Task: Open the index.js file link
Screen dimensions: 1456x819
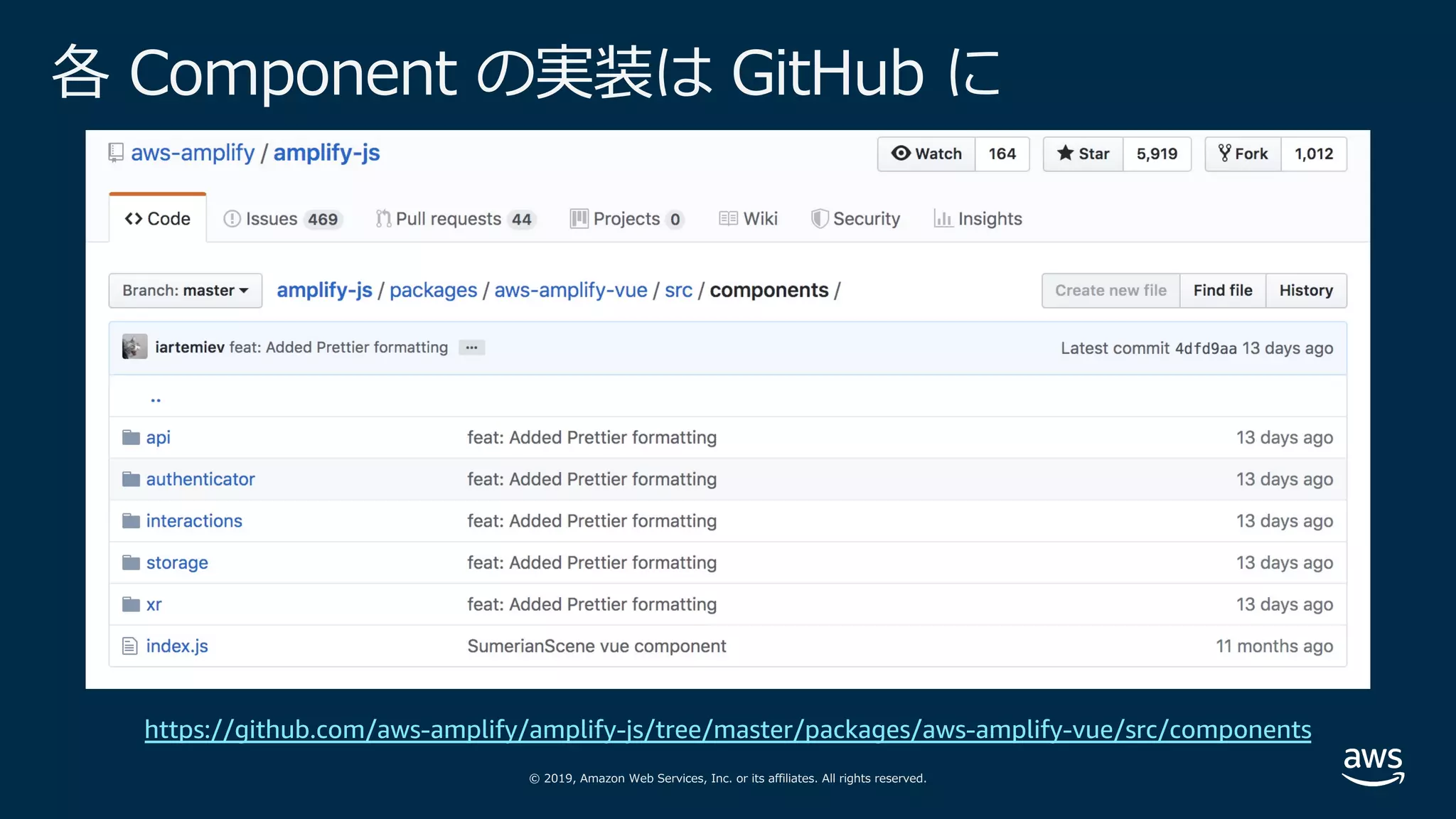Action: [177, 646]
